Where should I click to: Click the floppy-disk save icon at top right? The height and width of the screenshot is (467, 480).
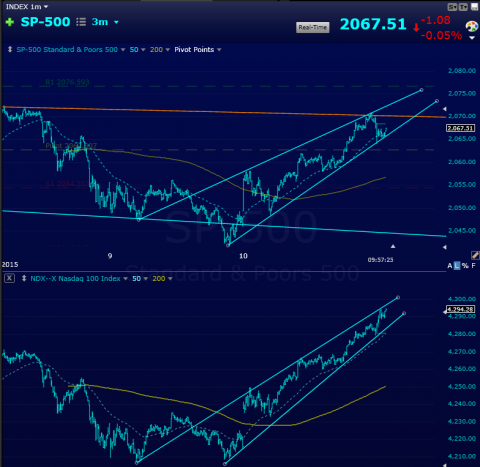pos(474,7)
